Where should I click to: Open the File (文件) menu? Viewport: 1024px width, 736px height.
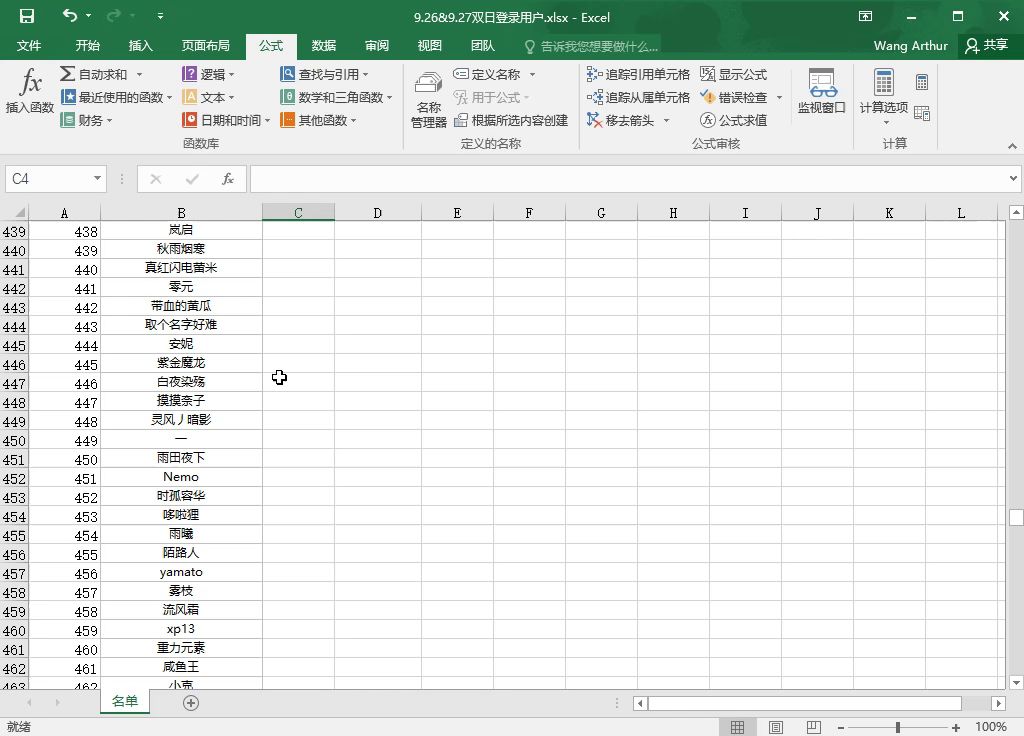tap(29, 46)
